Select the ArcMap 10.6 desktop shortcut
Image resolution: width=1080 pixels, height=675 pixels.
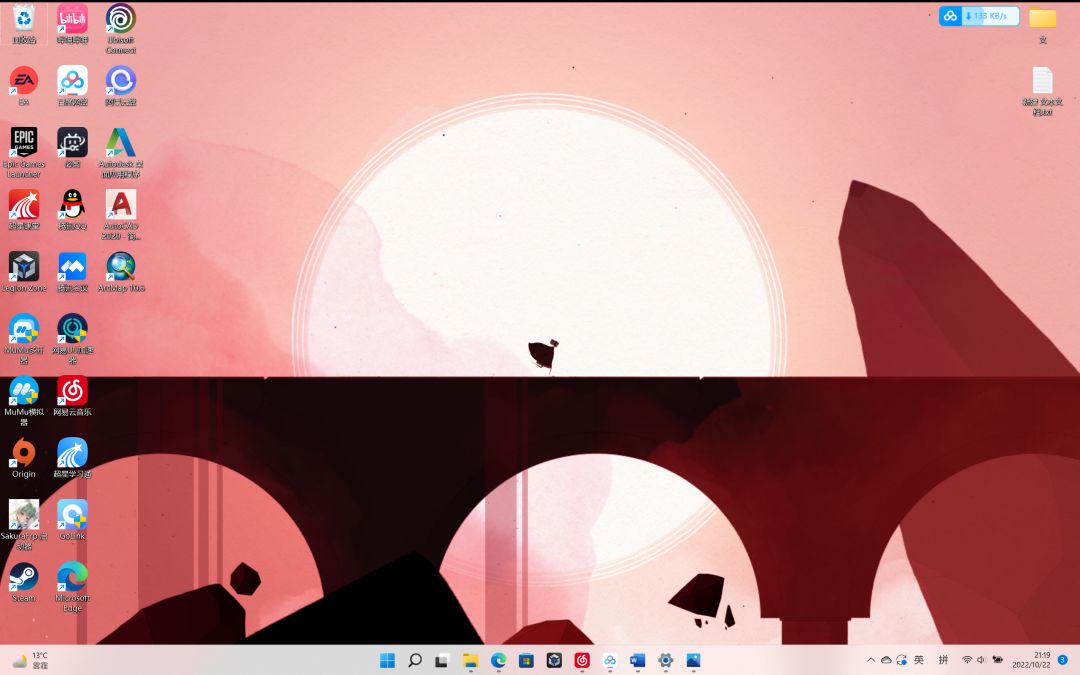(121, 273)
